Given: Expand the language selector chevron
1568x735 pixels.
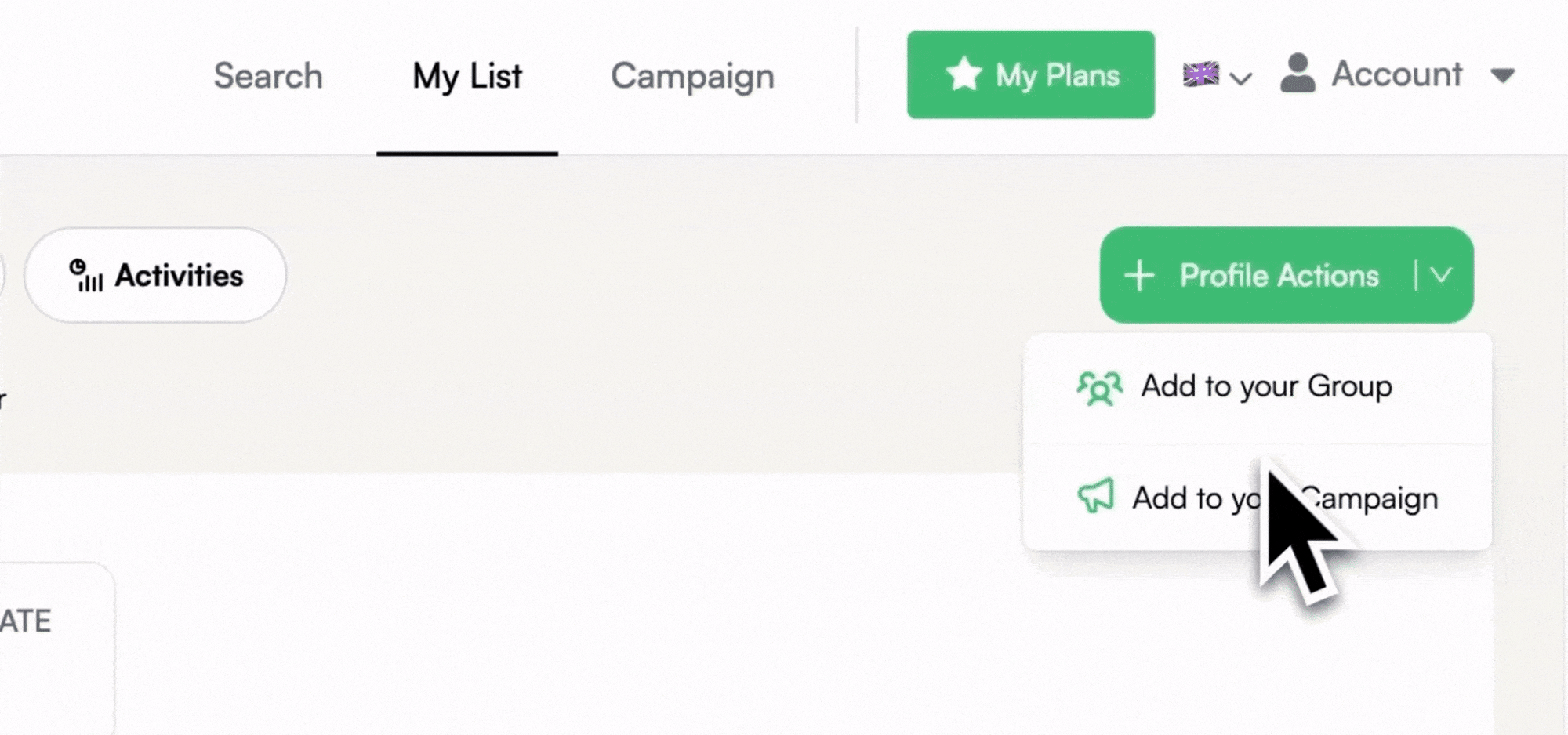Looking at the screenshot, I should (x=1240, y=78).
